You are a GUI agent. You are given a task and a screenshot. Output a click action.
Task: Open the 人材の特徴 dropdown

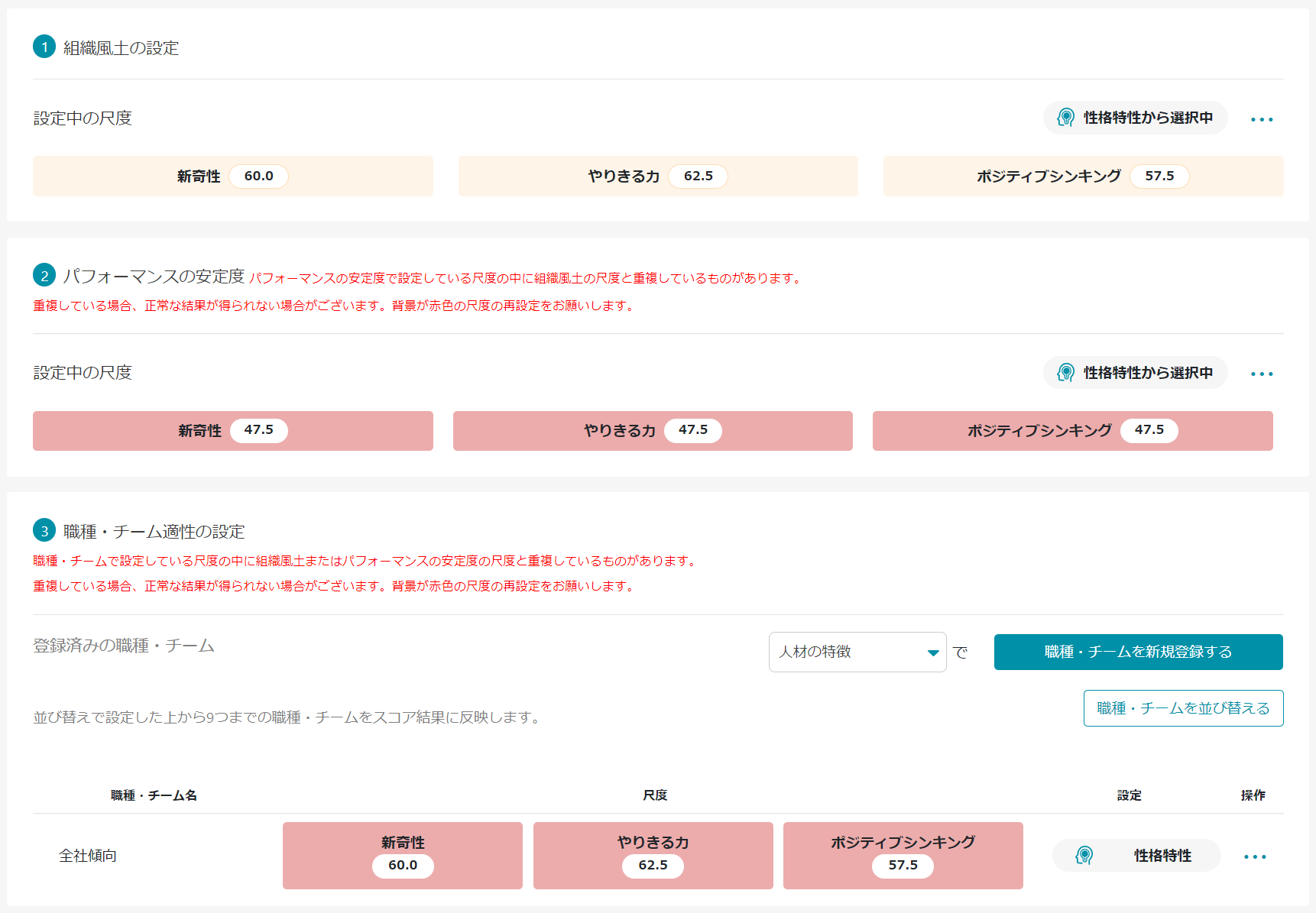click(x=848, y=652)
